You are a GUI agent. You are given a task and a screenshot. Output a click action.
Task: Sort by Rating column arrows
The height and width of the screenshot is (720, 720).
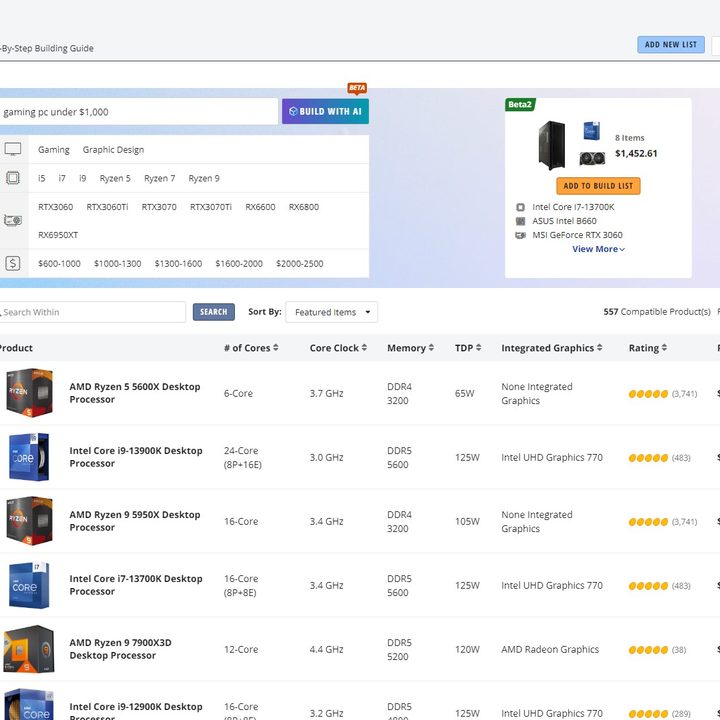point(664,348)
